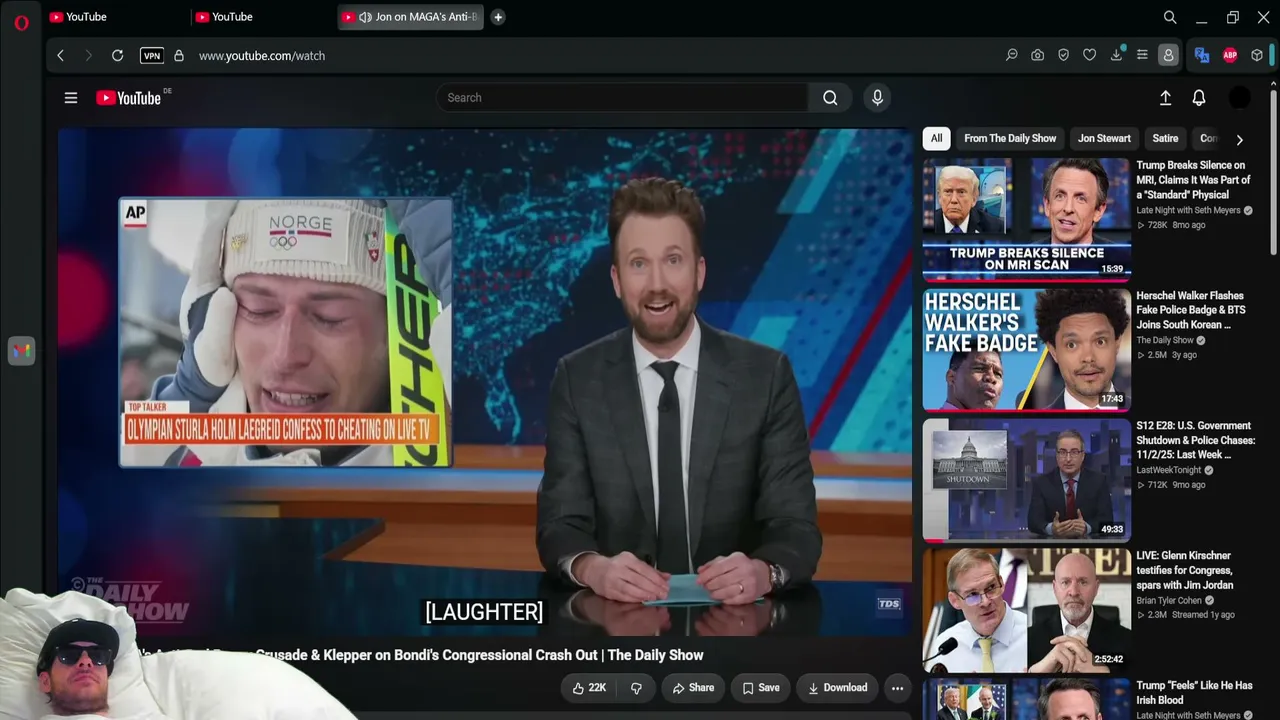Image resolution: width=1280 pixels, height=720 pixels.
Task: Mute the audio of the playing tab
Action: point(365,17)
